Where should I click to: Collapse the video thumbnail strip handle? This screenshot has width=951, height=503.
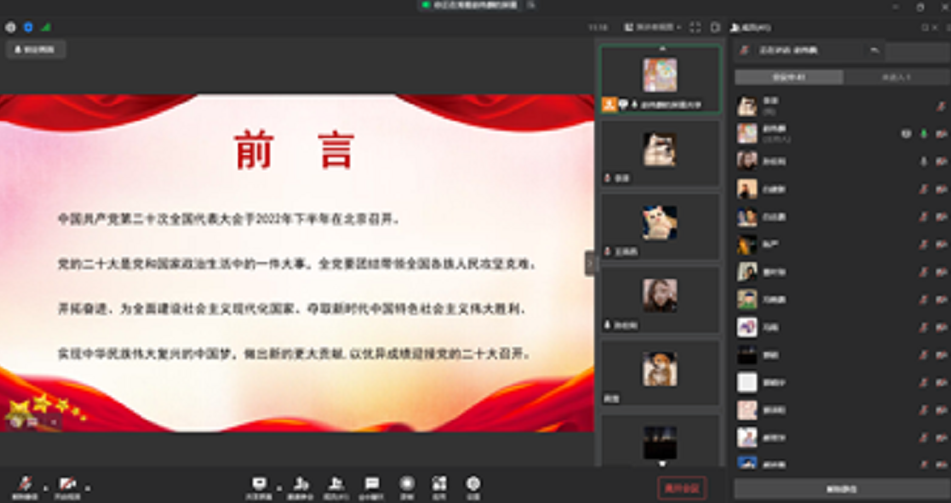[590, 263]
